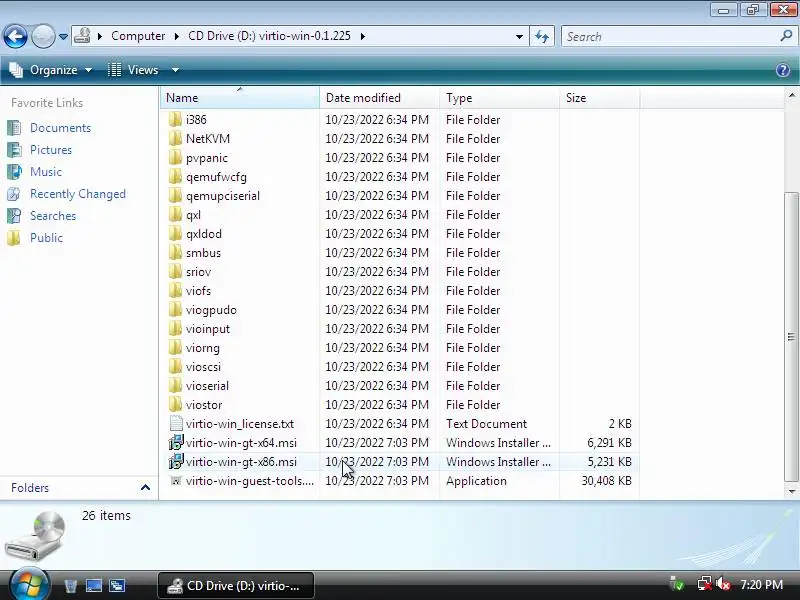Select the virtio-win_license.txt file icon

(176, 423)
